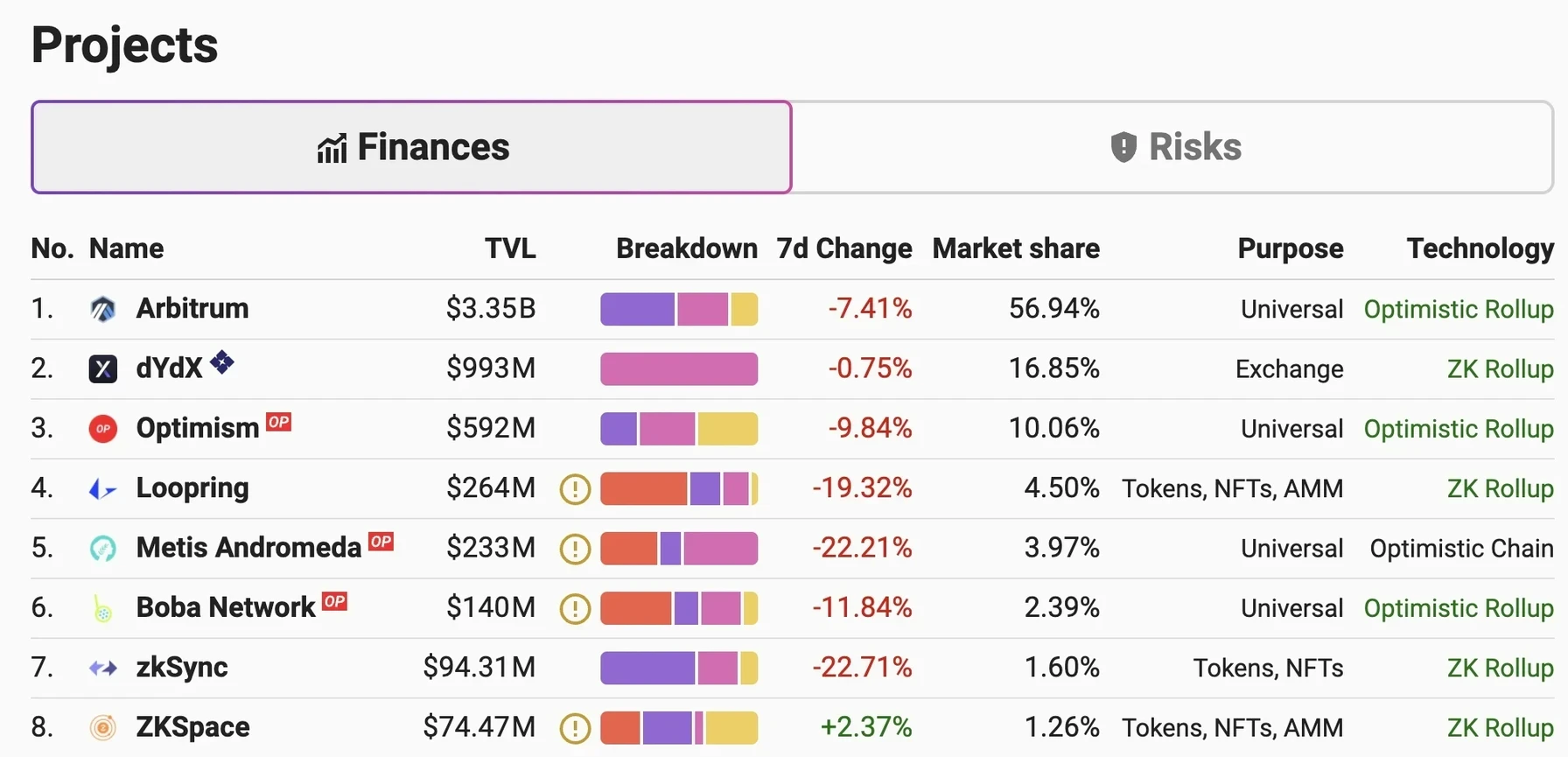The height and width of the screenshot is (757, 1568).
Task: Click the Market share column header
Action: [1016, 249]
